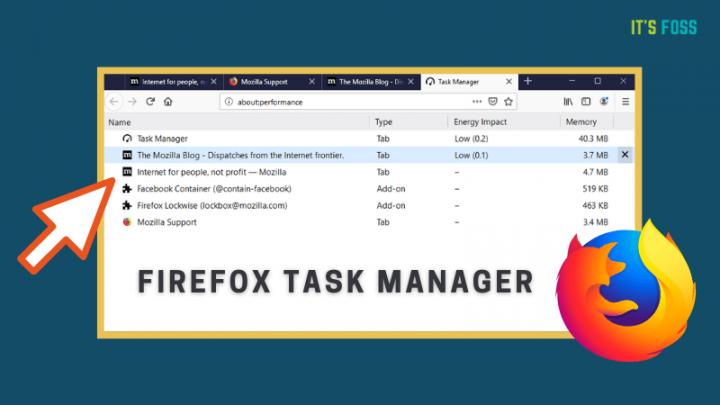Minimize the Firefox window
The width and height of the screenshot is (720, 405).
pos(572,81)
